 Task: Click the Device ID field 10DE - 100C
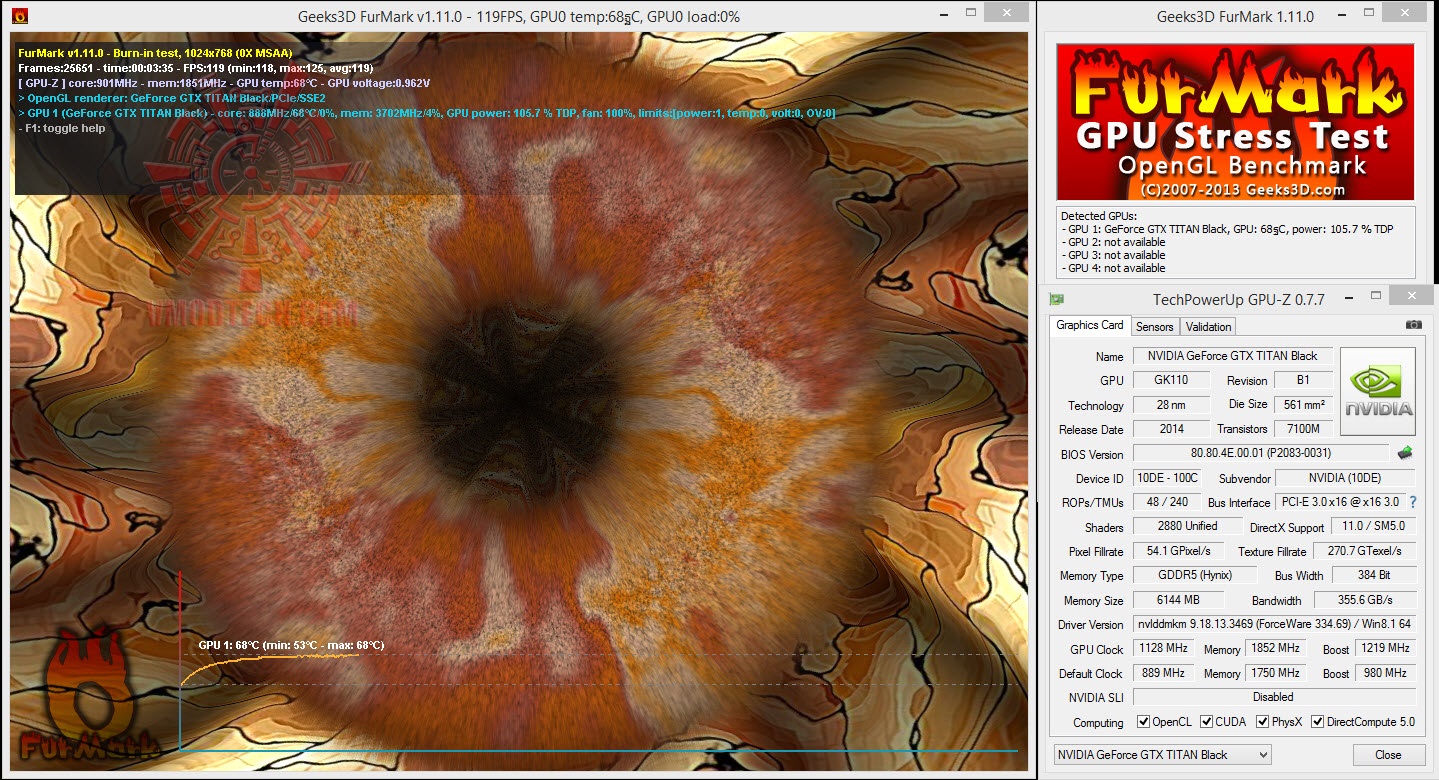[1167, 478]
